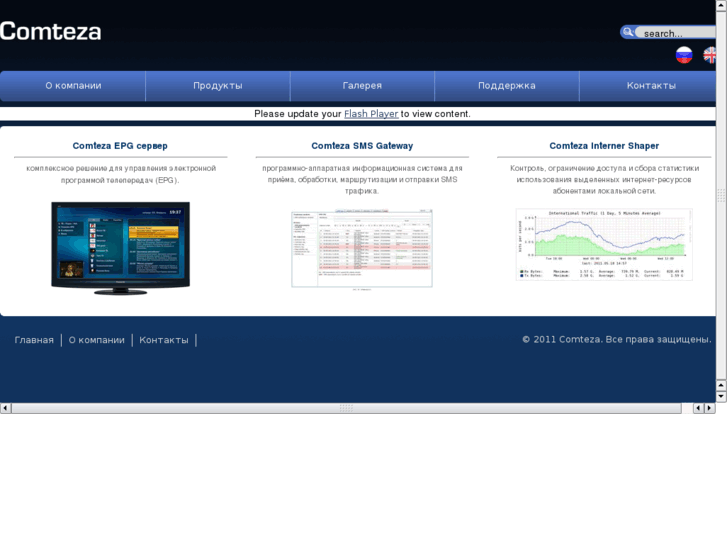Open the Продукты menu item
Screen dimensions: 727x545
[x=218, y=86]
